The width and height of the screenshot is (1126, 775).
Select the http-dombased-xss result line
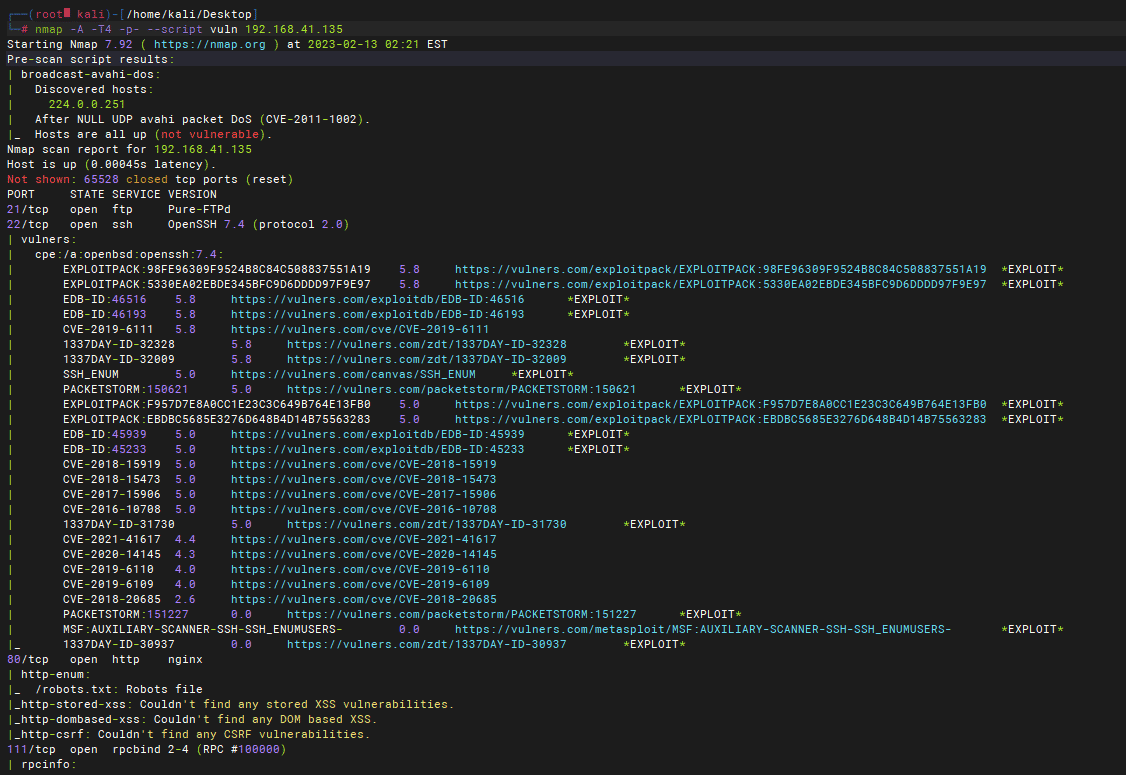point(195,720)
